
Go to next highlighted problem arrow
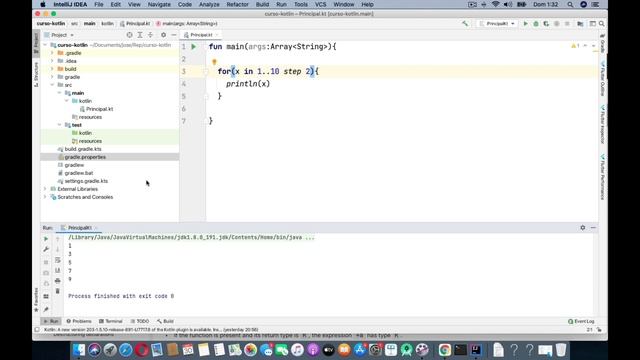(x=593, y=46)
